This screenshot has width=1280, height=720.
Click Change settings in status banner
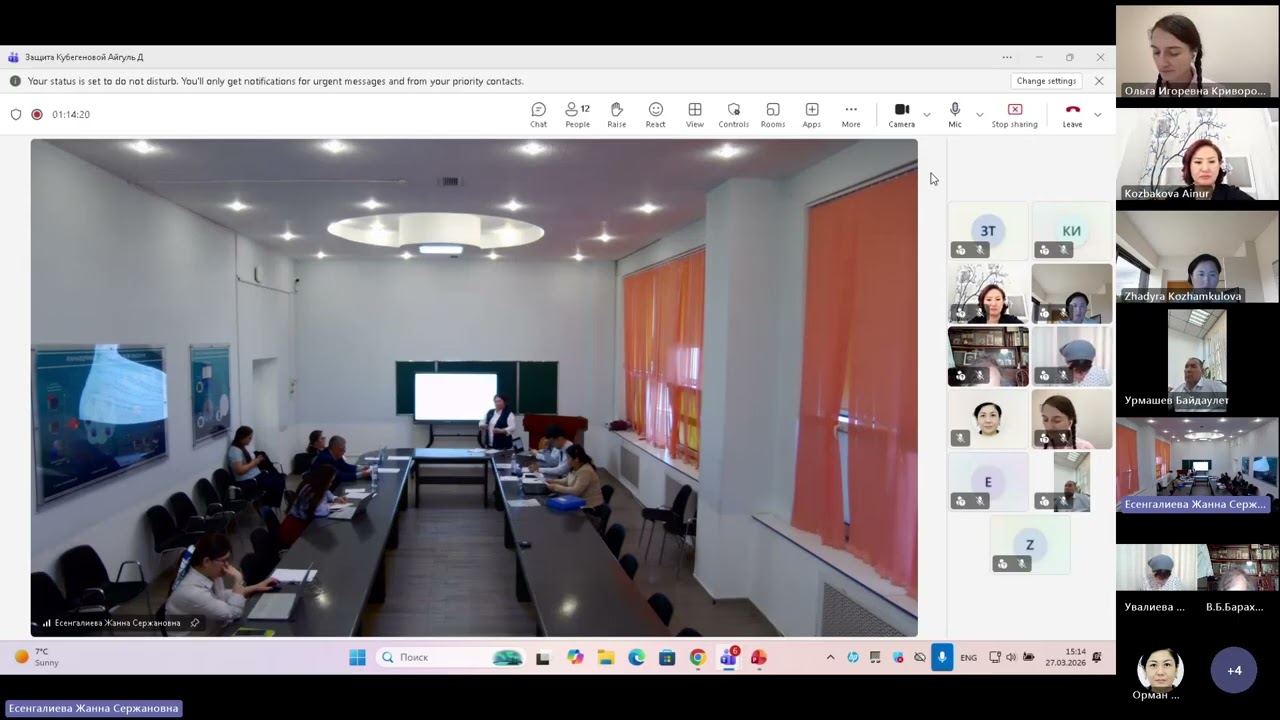click(x=1046, y=81)
